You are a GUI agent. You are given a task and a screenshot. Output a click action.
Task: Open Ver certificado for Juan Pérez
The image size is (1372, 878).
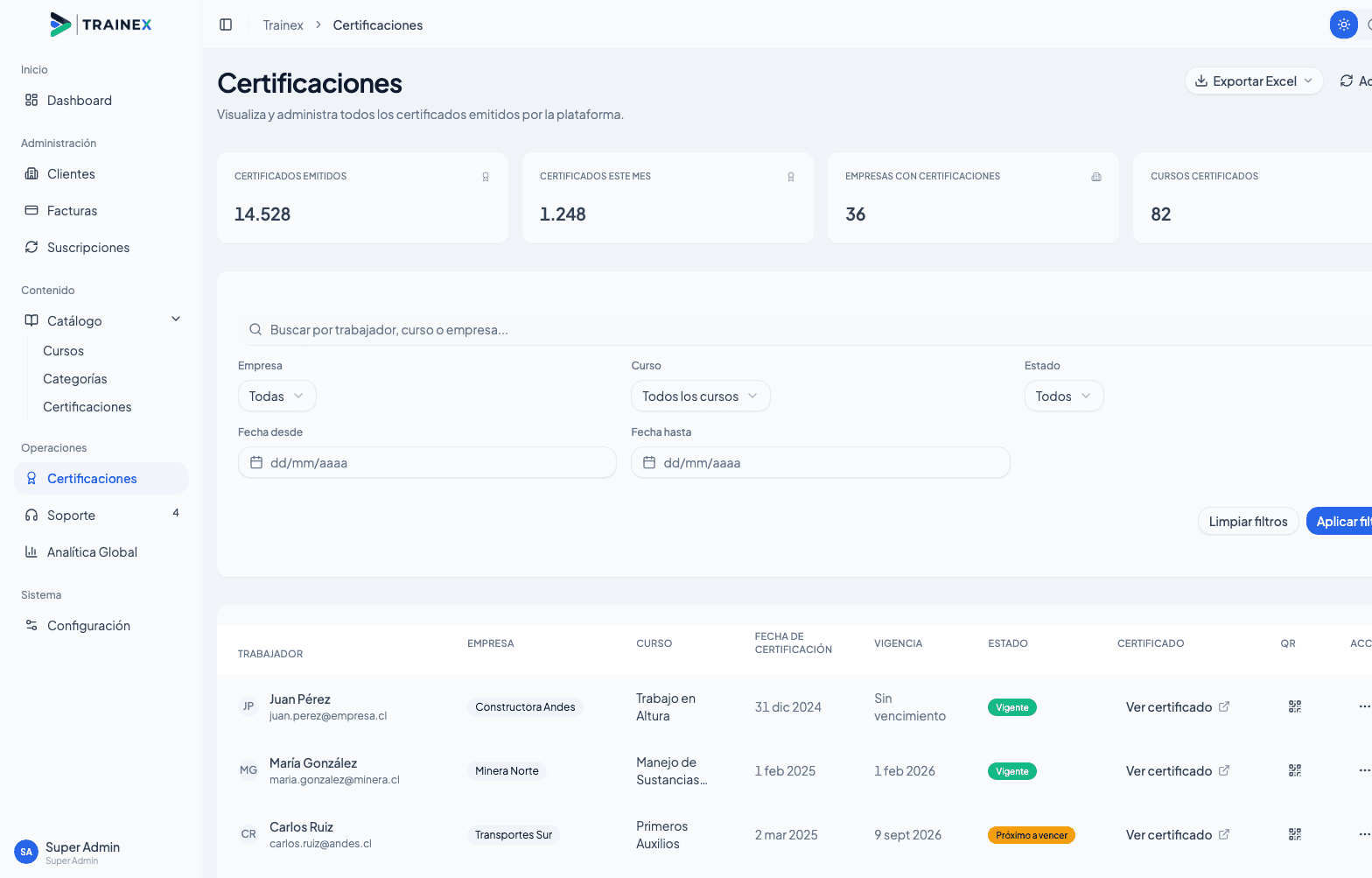pyautogui.click(x=1177, y=707)
